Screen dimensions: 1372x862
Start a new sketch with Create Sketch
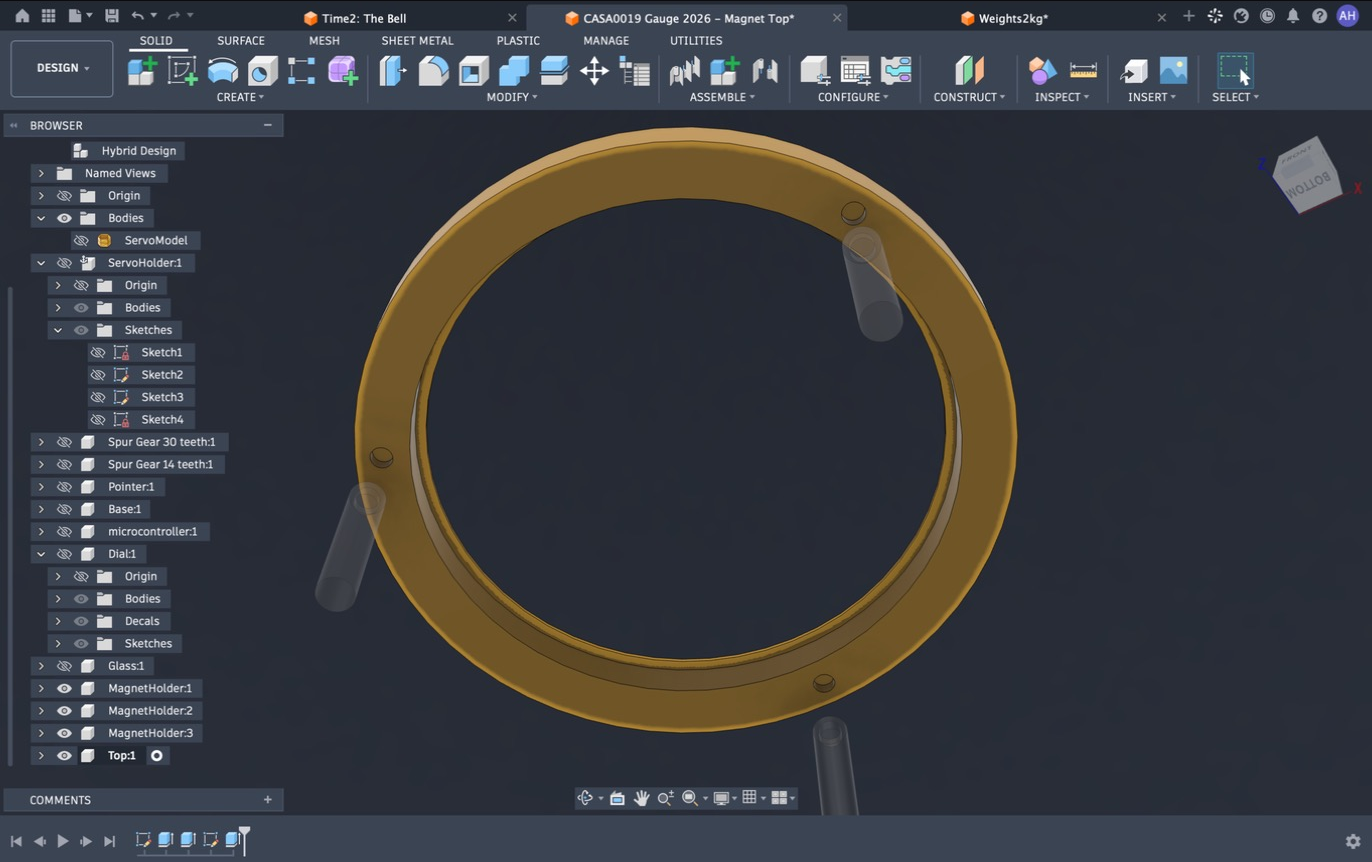click(182, 71)
